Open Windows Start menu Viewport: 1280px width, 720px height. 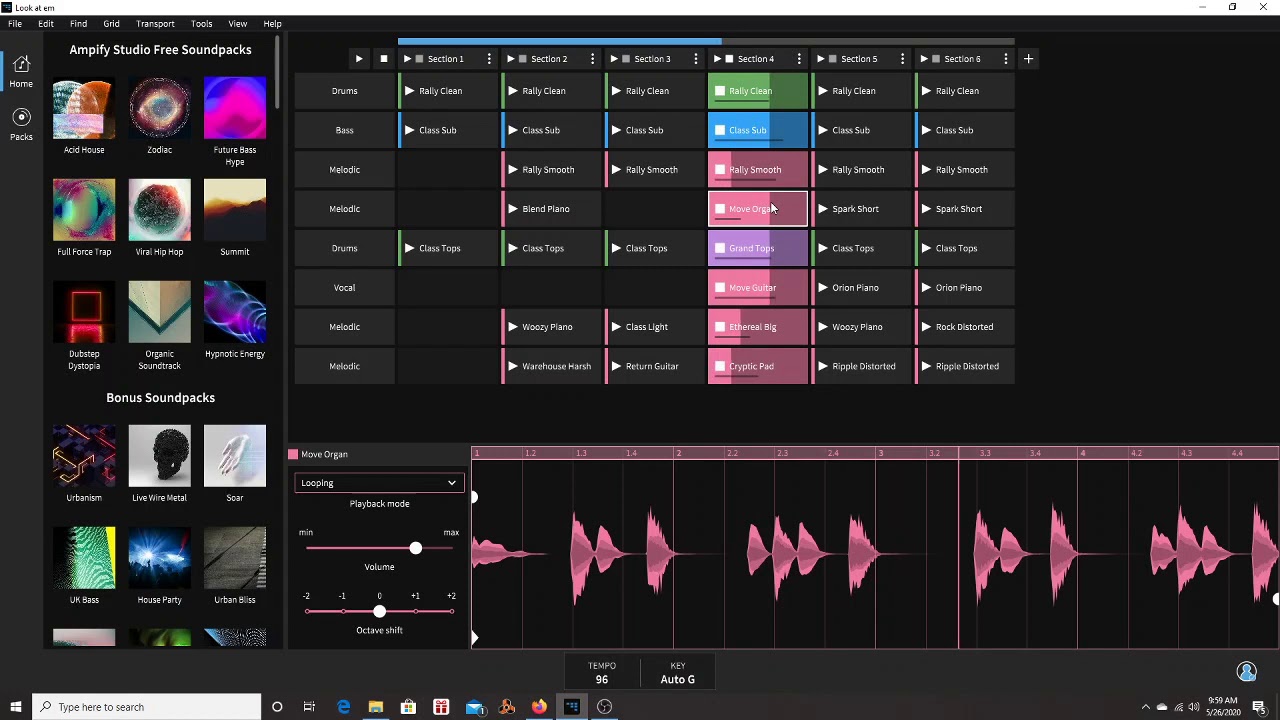coord(15,707)
